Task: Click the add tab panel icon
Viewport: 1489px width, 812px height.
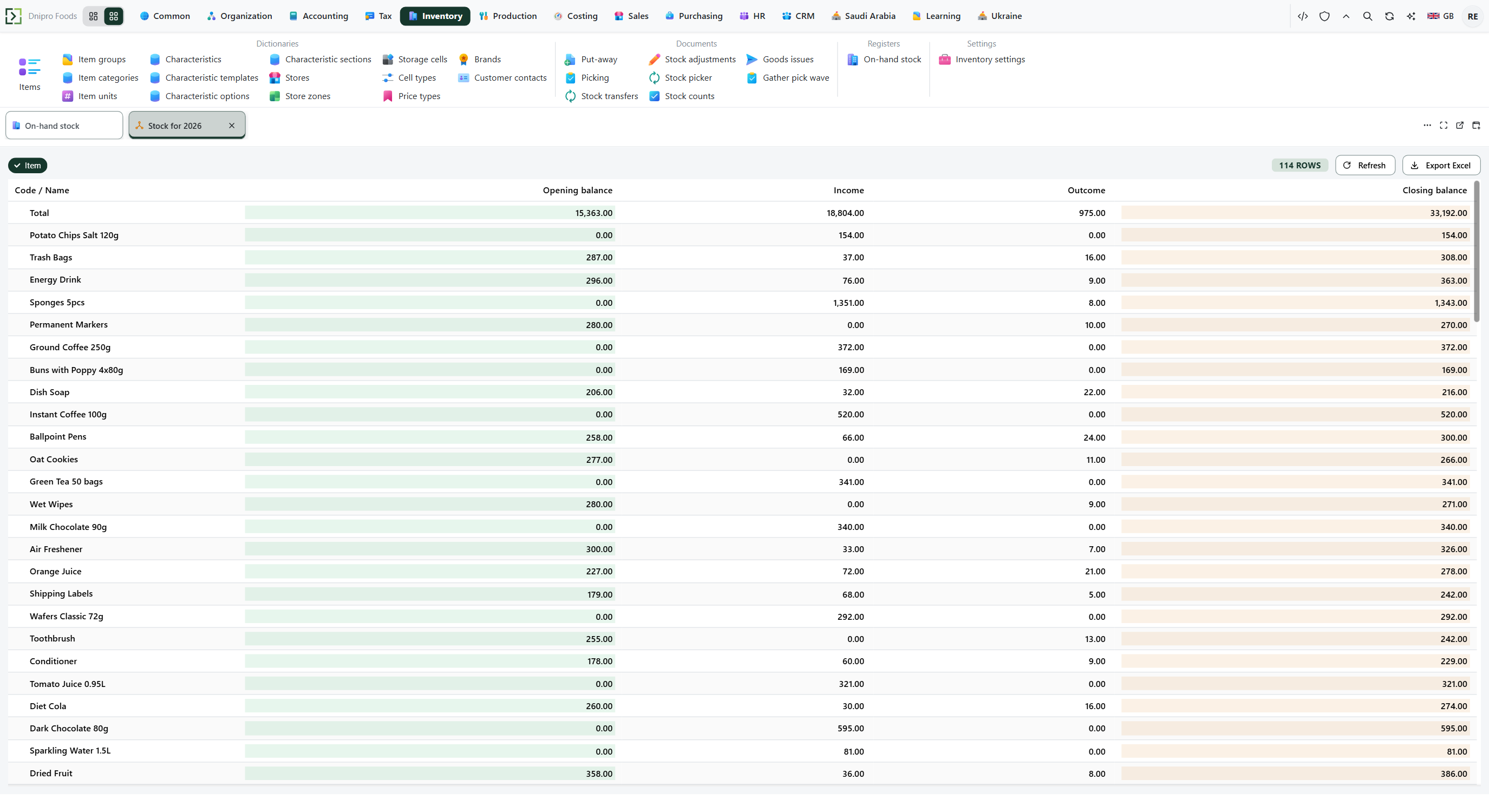Action: point(1475,126)
